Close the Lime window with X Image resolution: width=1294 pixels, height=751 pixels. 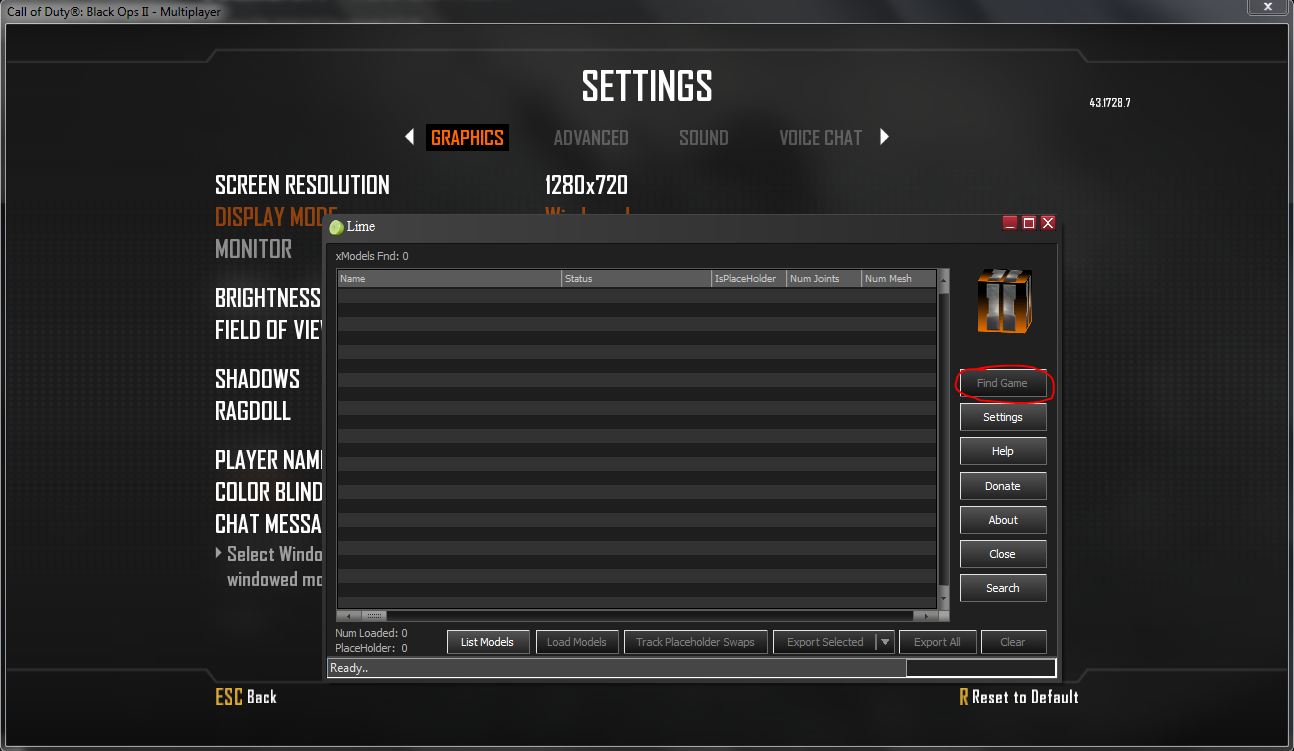(x=1047, y=223)
